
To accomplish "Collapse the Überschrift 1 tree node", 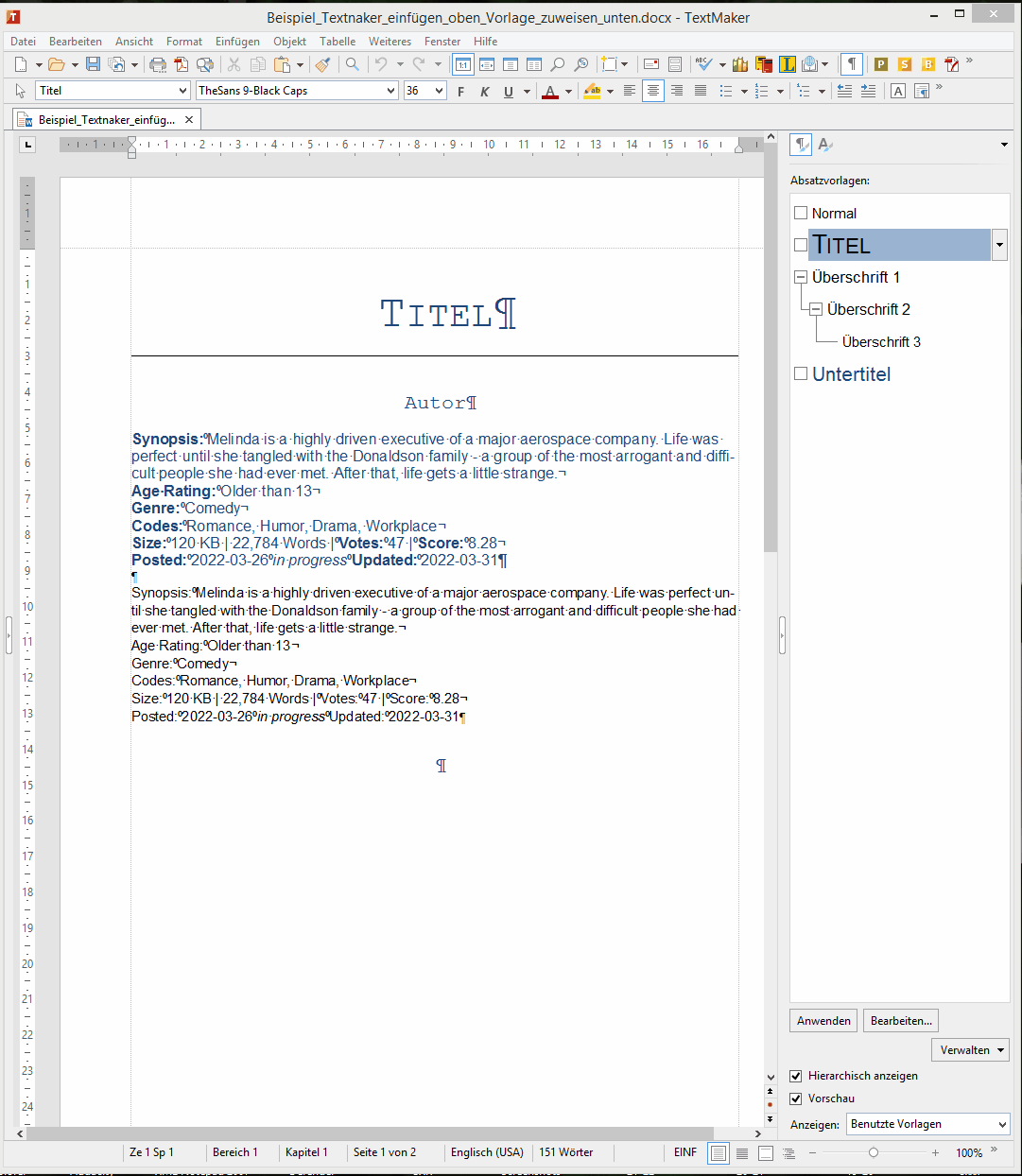I will [x=801, y=277].
